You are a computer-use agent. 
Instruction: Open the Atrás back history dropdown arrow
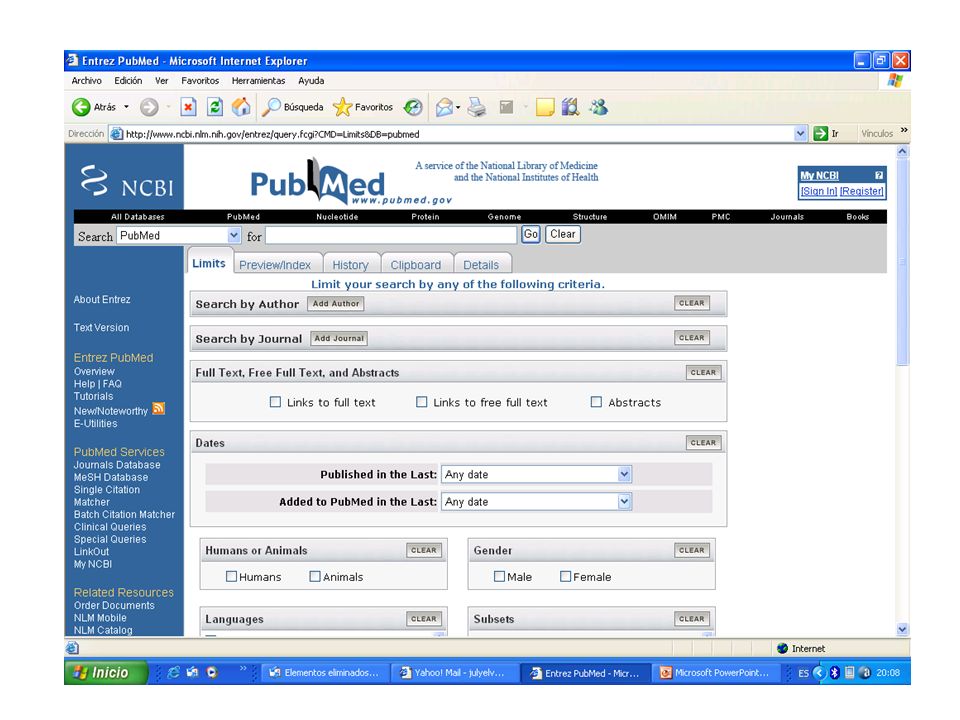[x=126, y=107]
